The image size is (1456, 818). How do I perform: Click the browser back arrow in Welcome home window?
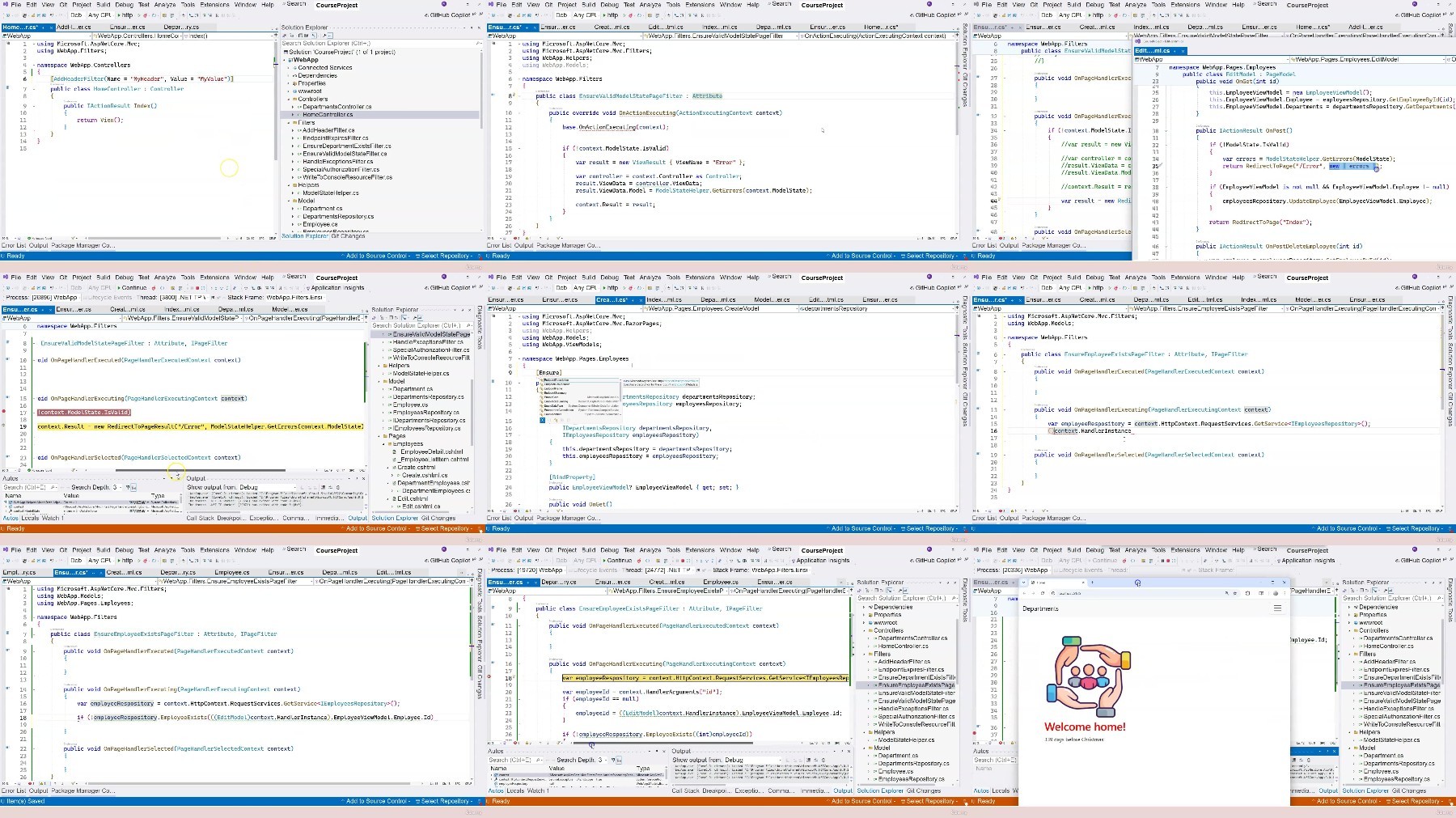coord(1024,593)
